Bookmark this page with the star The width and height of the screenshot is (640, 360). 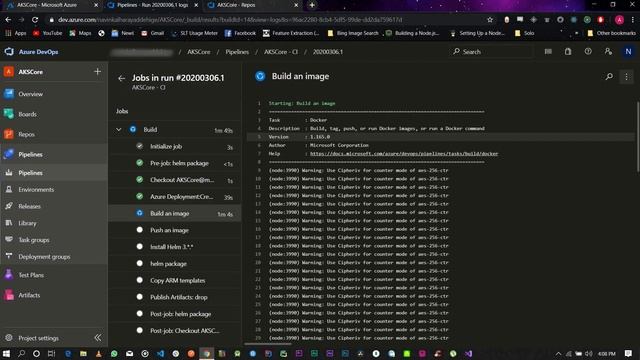pos(490,20)
